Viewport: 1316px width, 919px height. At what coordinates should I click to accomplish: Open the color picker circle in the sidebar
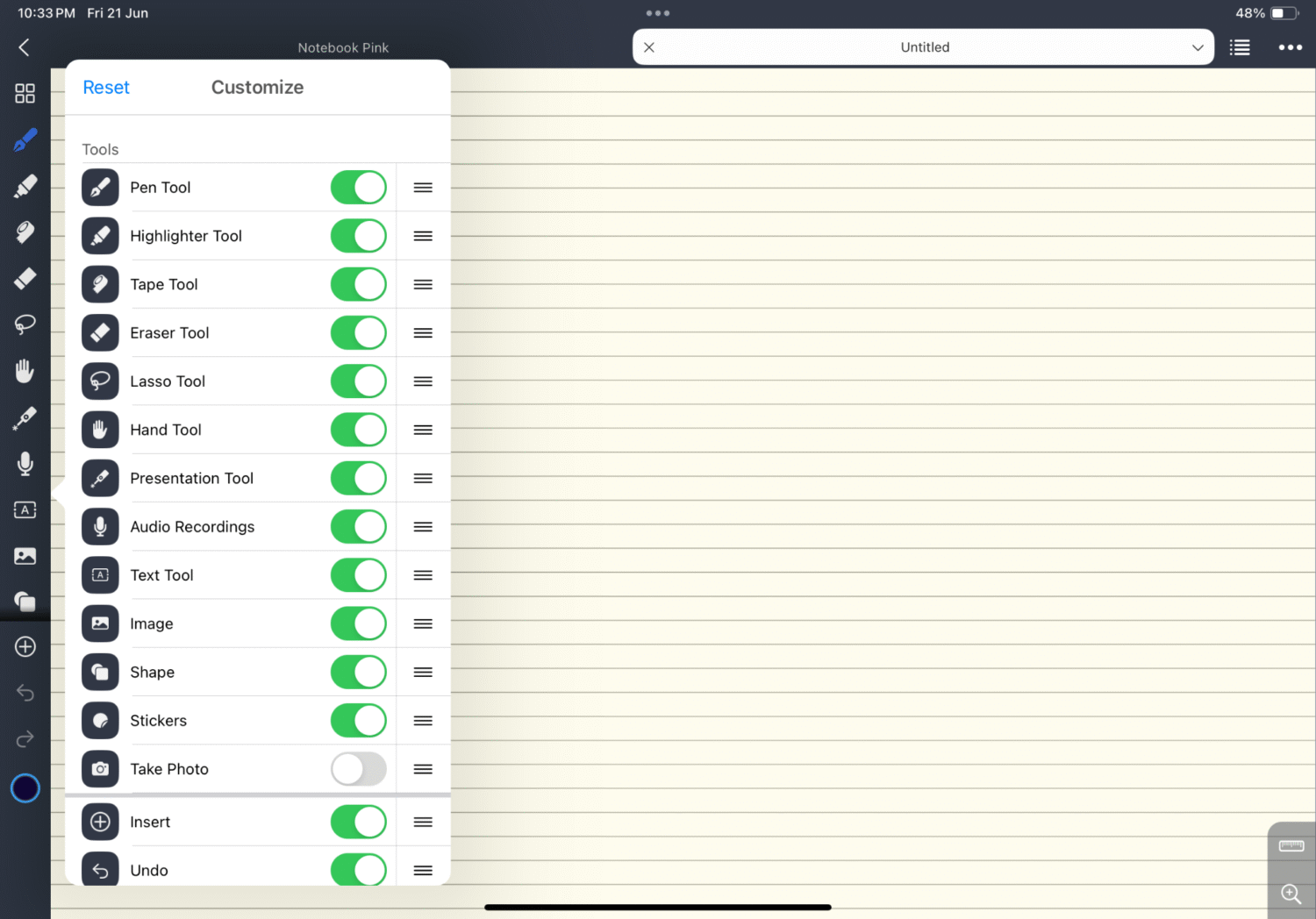(x=25, y=787)
